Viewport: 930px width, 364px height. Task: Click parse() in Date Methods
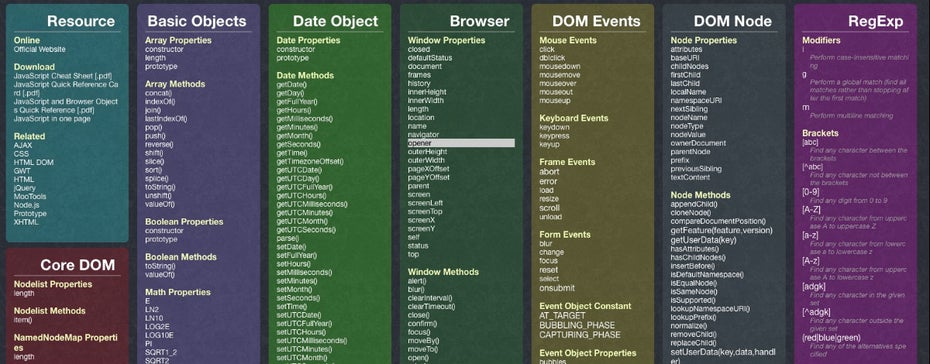[288, 238]
